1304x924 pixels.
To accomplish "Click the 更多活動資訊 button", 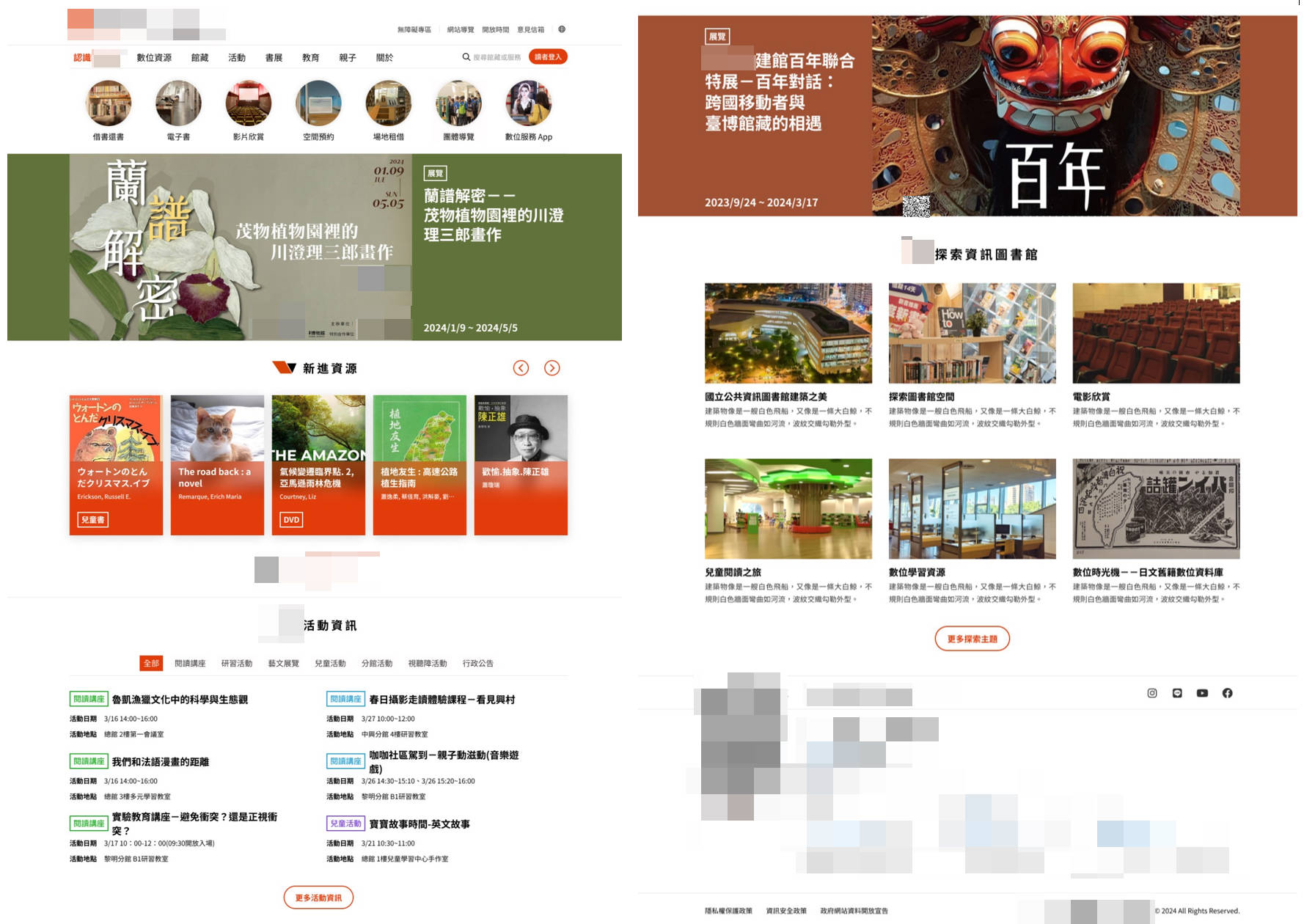I will pyautogui.click(x=318, y=898).
